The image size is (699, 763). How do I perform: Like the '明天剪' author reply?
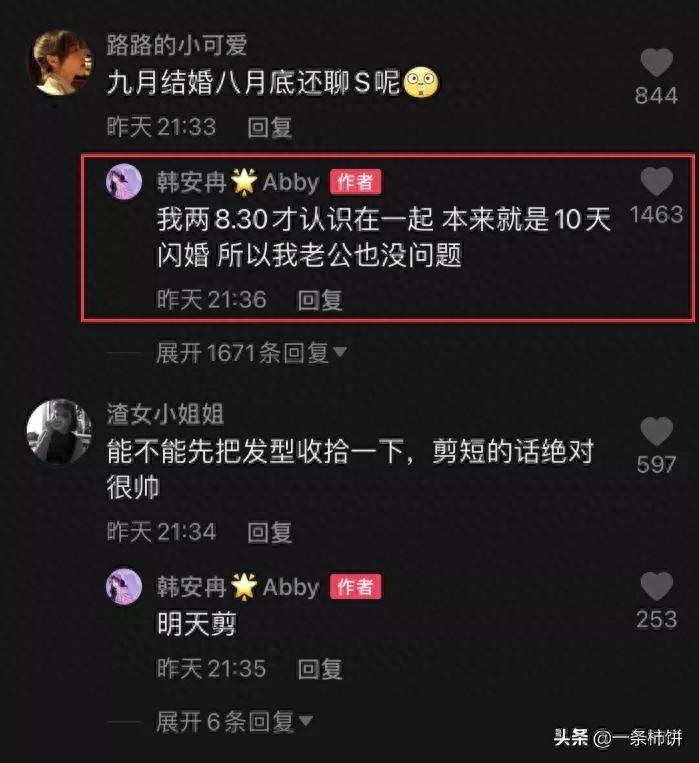656,586
